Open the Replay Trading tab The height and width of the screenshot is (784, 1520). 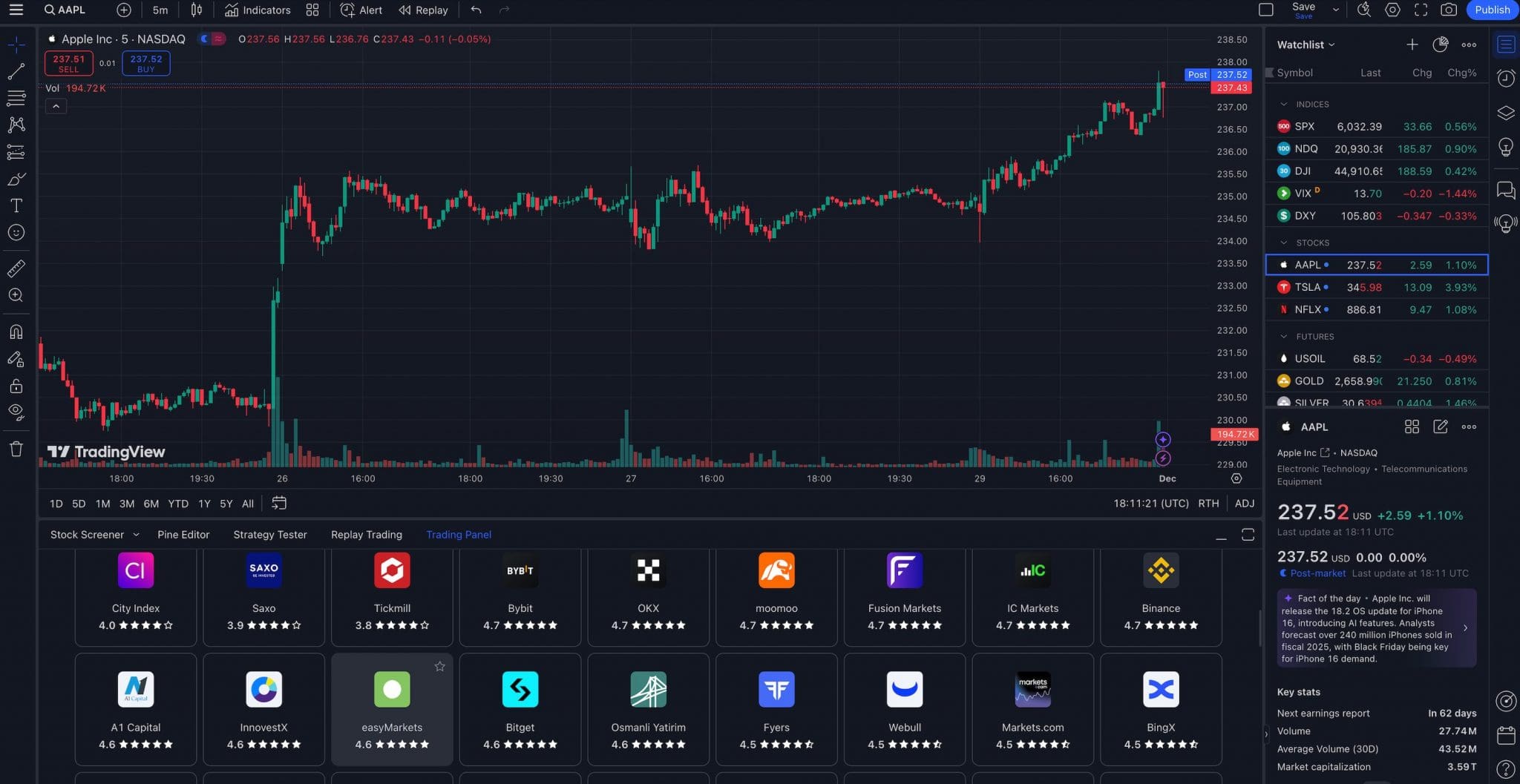[367, 535]
